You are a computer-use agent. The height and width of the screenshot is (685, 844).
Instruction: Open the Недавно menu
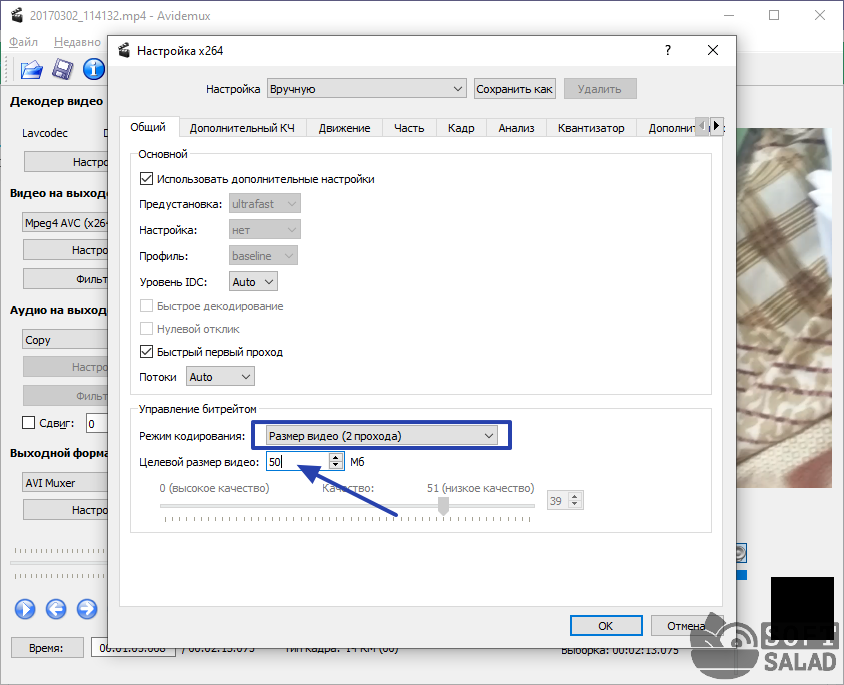77,41
